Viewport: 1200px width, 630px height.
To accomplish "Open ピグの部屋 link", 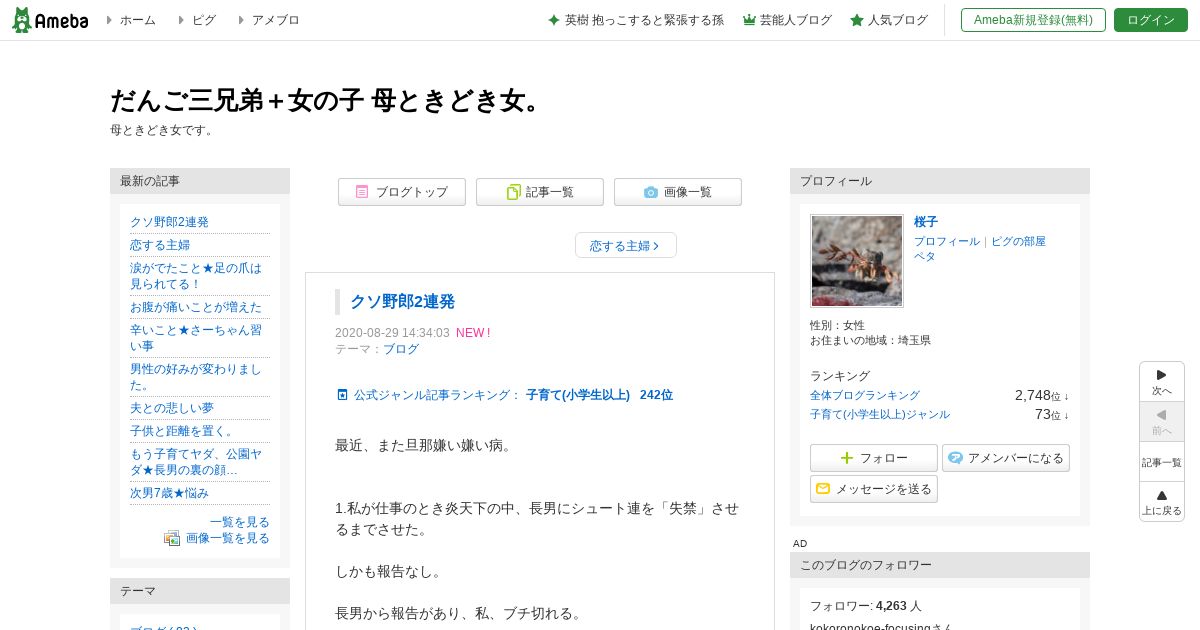I will (x=1018, y=242).
